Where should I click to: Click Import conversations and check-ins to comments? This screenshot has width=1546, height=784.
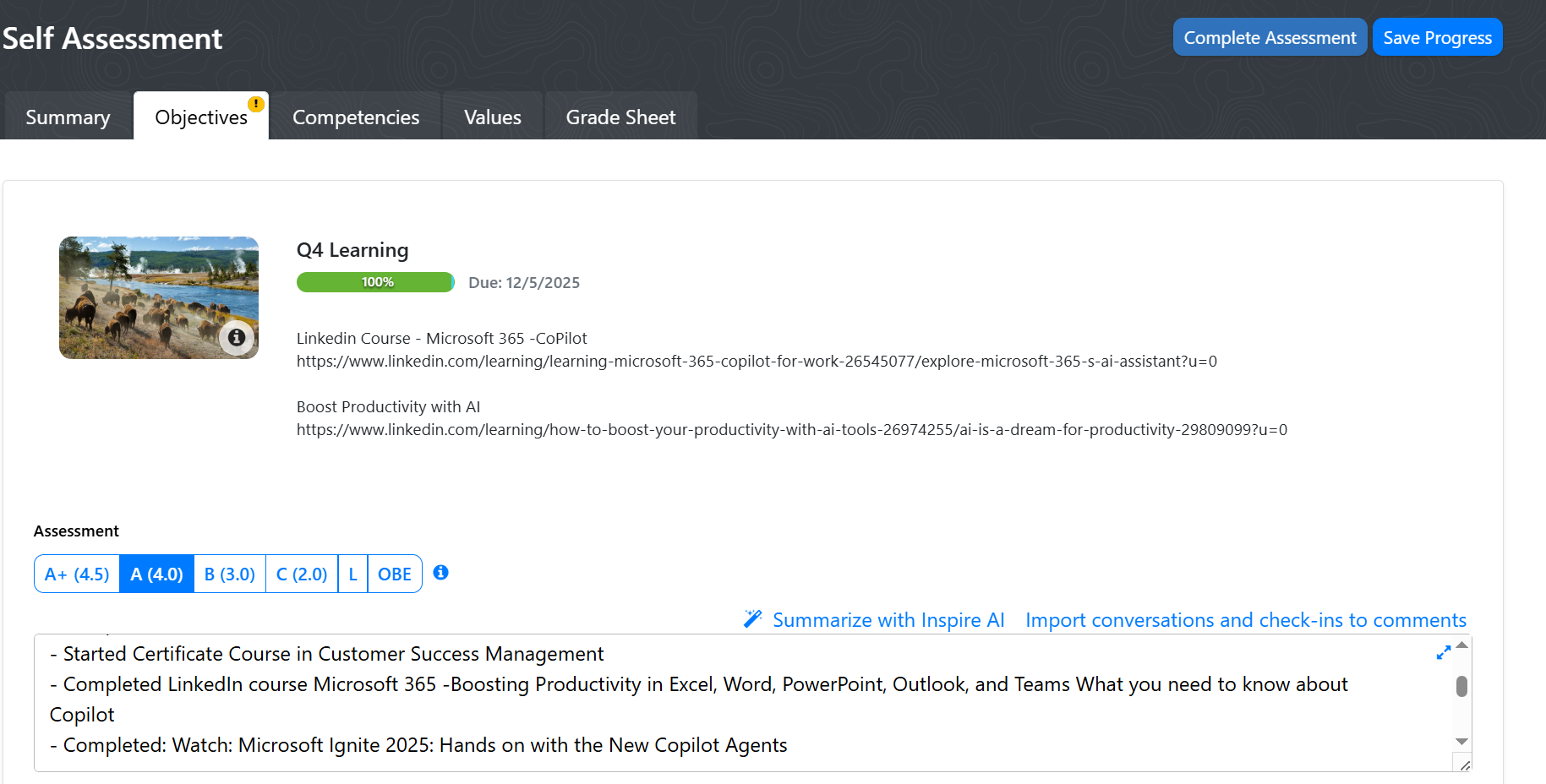tap(1245, 620)
